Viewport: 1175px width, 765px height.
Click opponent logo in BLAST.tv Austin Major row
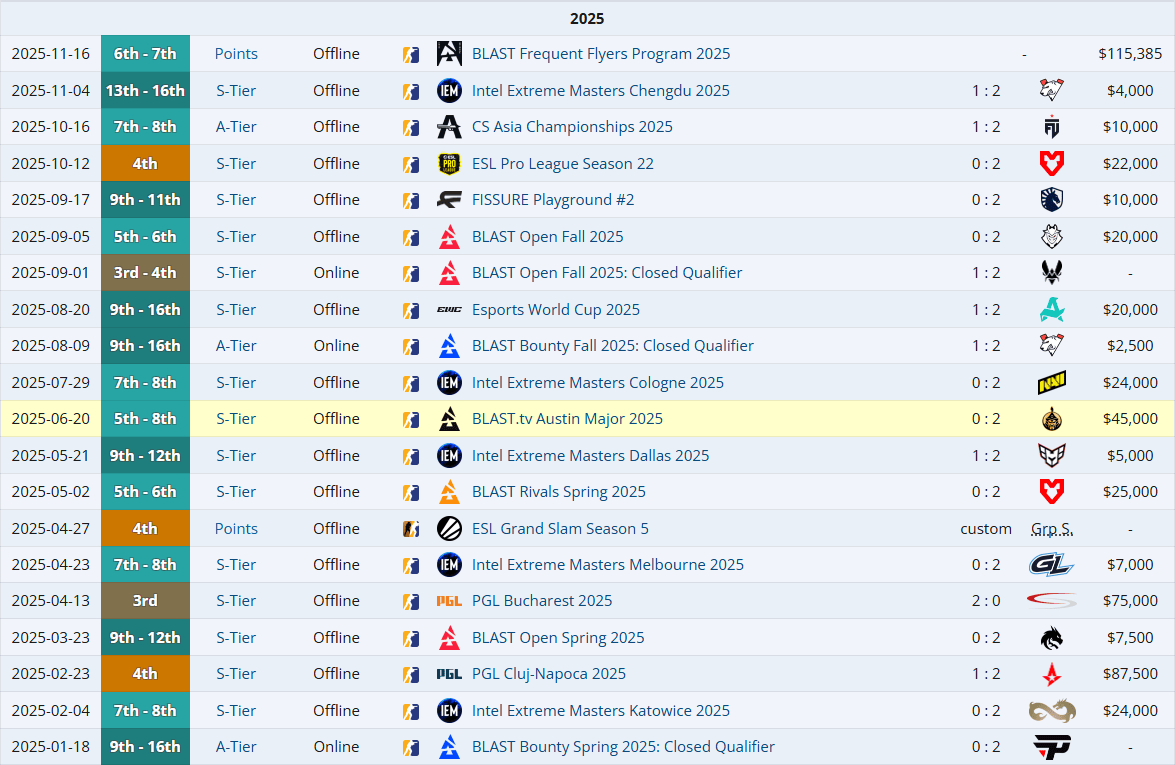pyautogui.click(x=1051, y=419)
